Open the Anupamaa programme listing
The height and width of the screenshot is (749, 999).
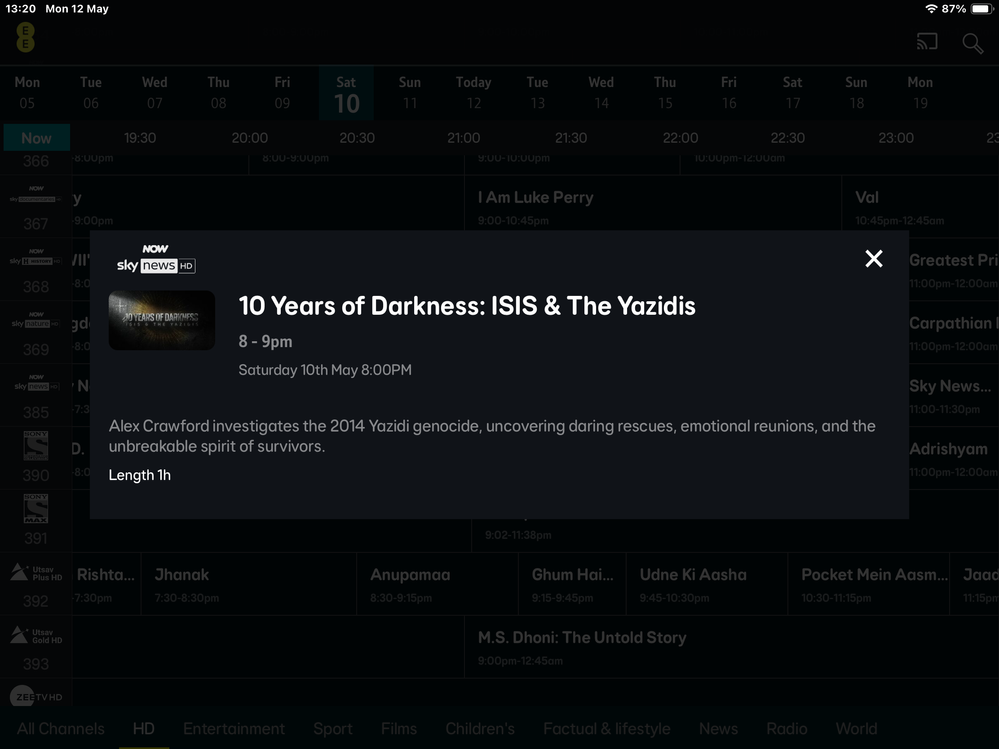point(438,585)
